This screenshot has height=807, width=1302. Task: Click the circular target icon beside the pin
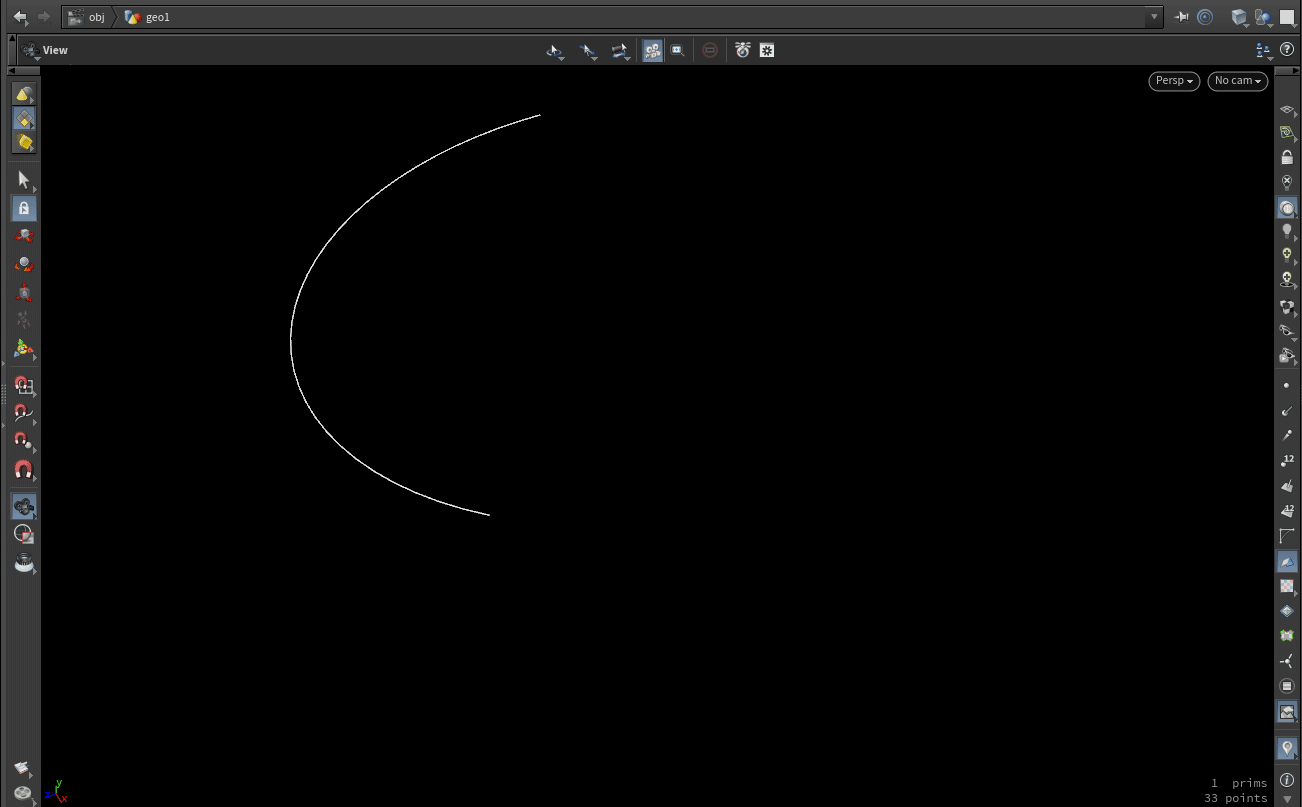click(x=1204, y=17)
